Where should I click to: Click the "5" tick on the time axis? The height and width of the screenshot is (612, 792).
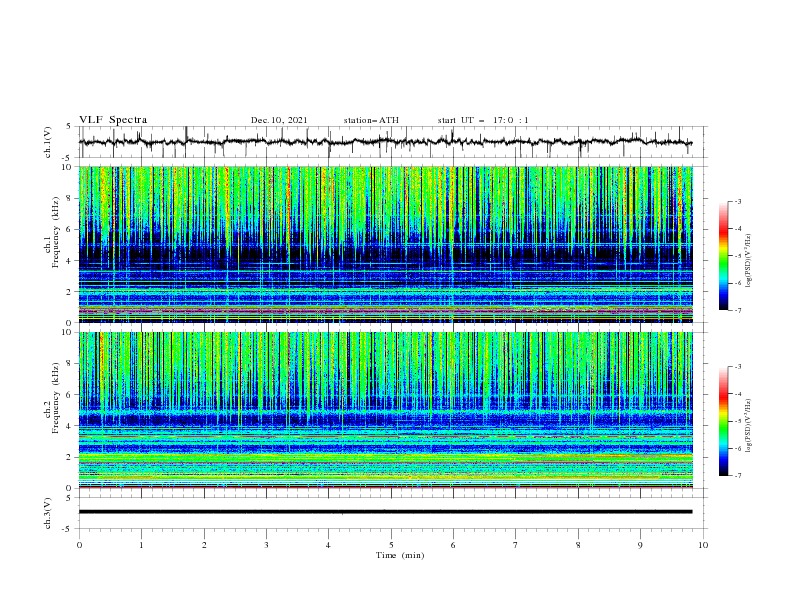(391, 545)
